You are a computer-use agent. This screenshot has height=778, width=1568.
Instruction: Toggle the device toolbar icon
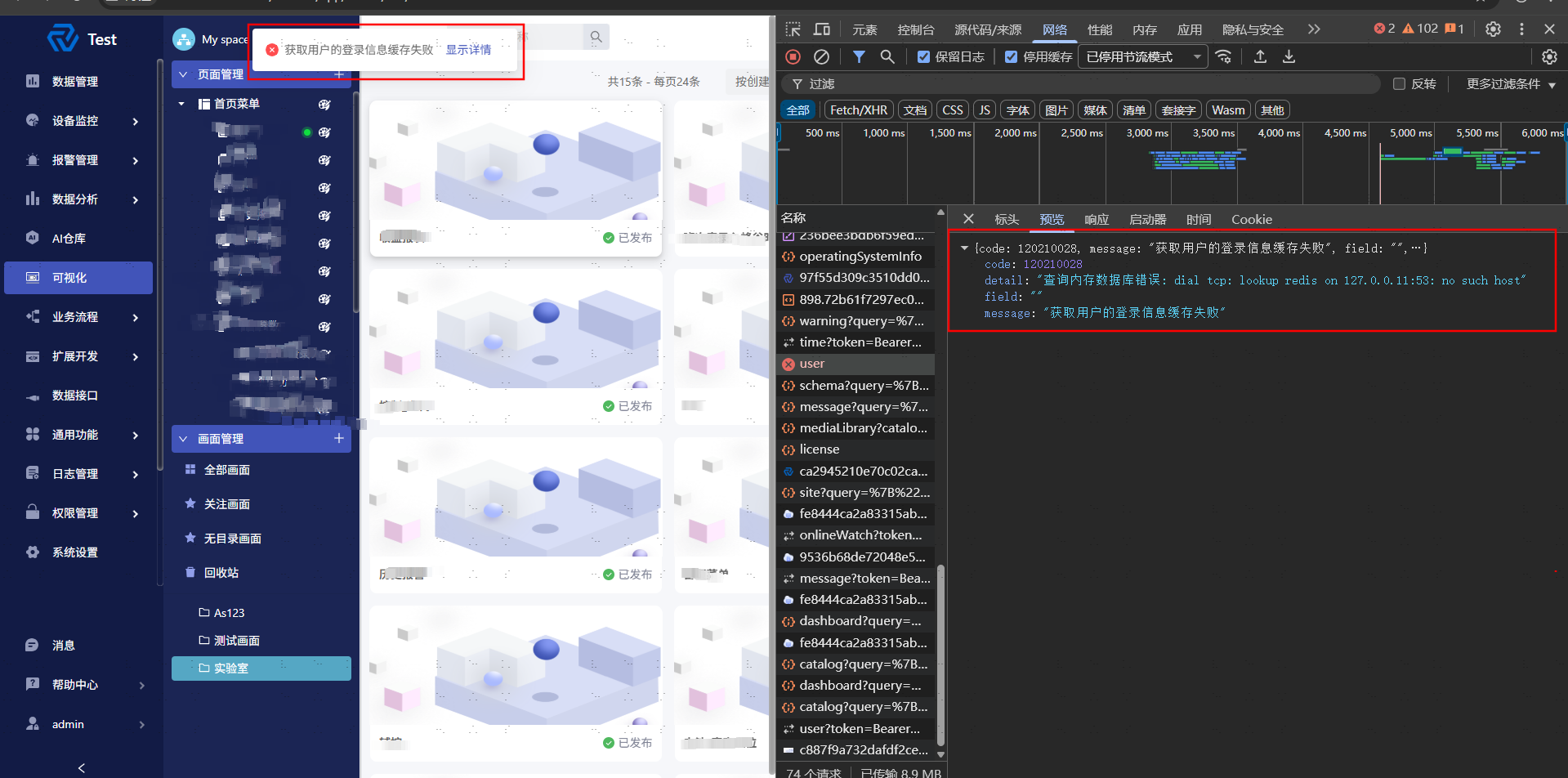pyautogui.click(x=822, y=29)
